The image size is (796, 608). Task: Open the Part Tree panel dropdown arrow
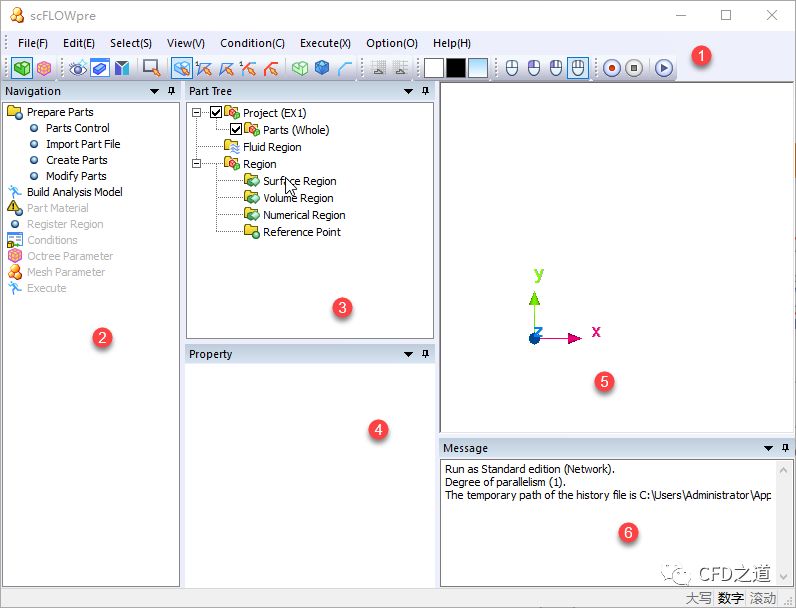pos(408,91)
